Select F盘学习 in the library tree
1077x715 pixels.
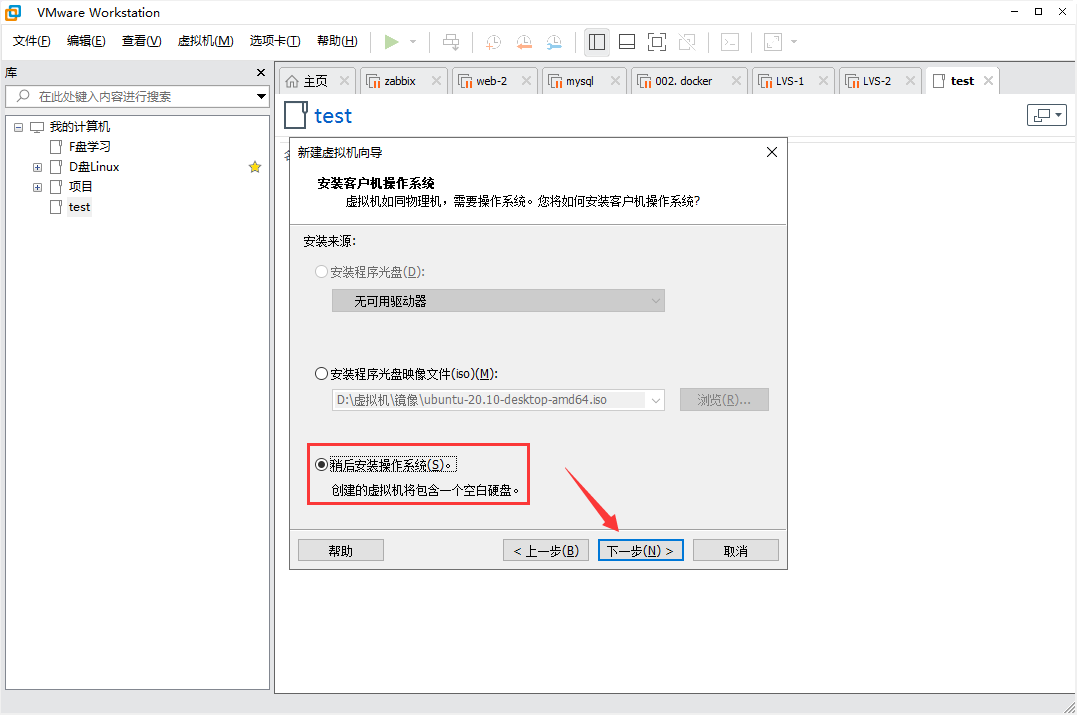click(89, 146)
